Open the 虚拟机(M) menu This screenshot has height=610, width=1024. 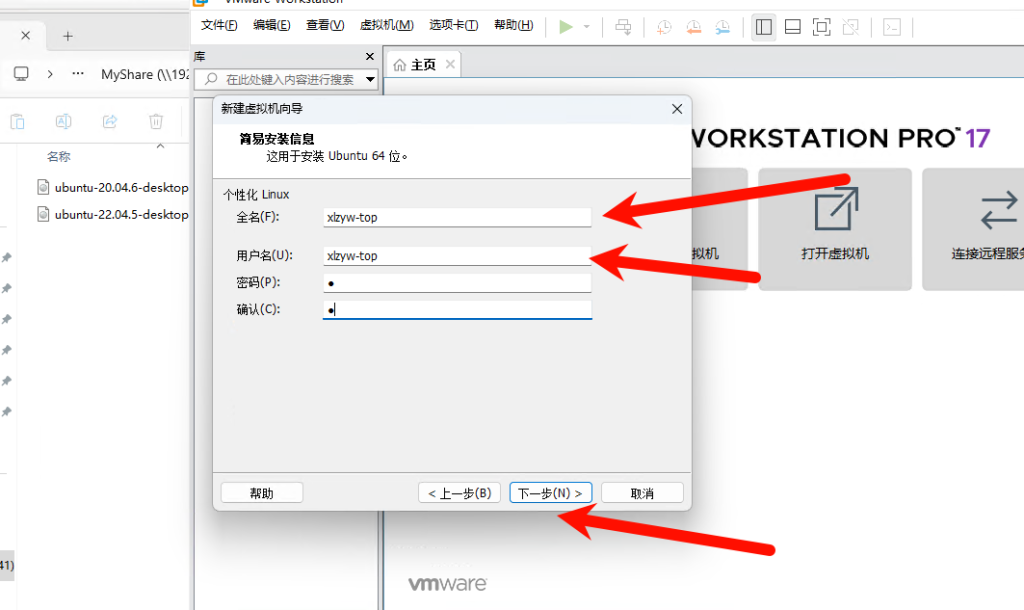(387, 25)
